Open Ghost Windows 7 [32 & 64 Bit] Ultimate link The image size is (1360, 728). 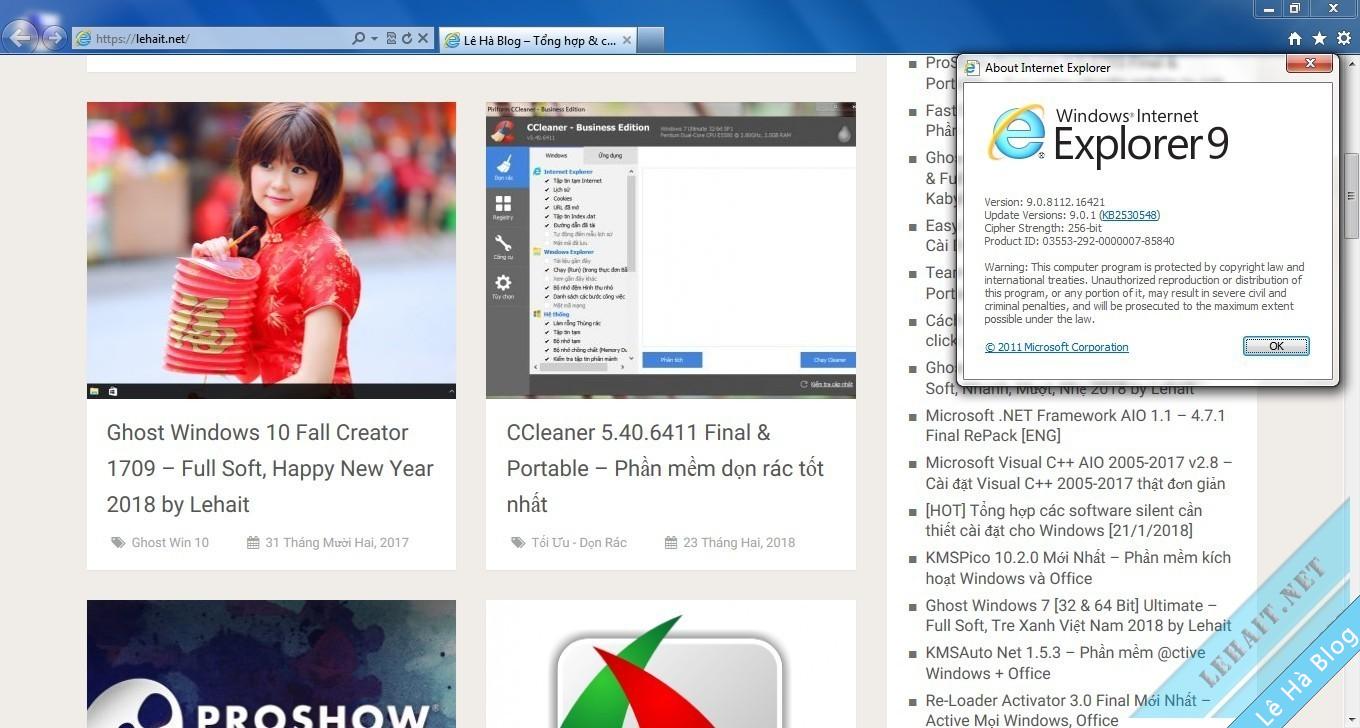1078,615
